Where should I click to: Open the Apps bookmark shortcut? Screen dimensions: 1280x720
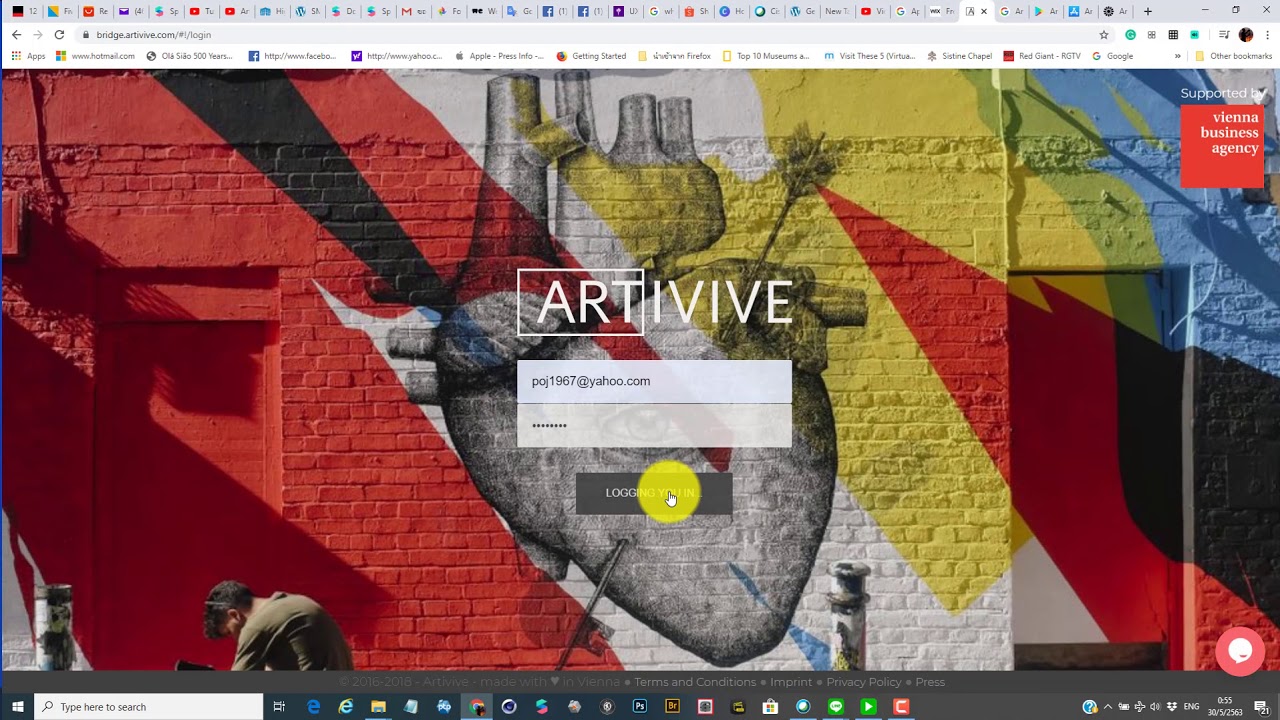click(x=28, y=56)
